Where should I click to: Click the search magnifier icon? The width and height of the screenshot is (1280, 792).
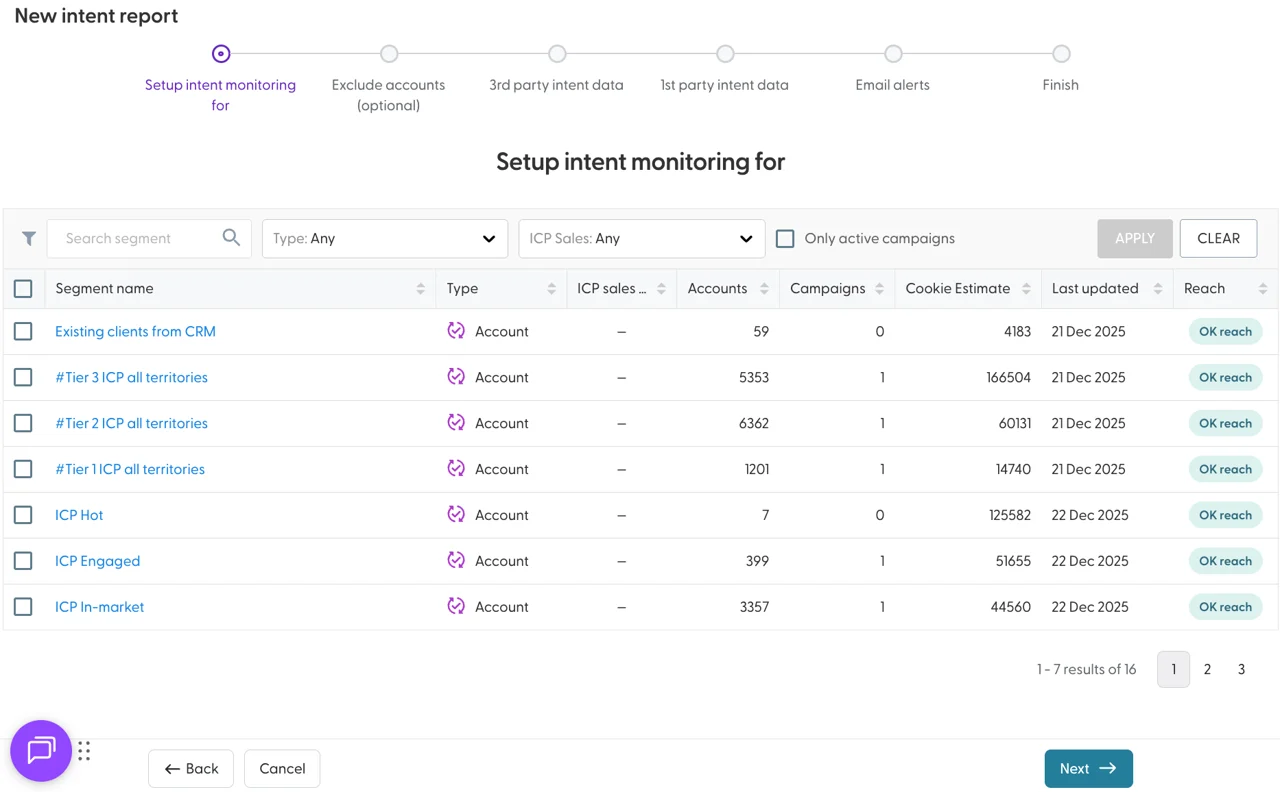tap(231, 237)
